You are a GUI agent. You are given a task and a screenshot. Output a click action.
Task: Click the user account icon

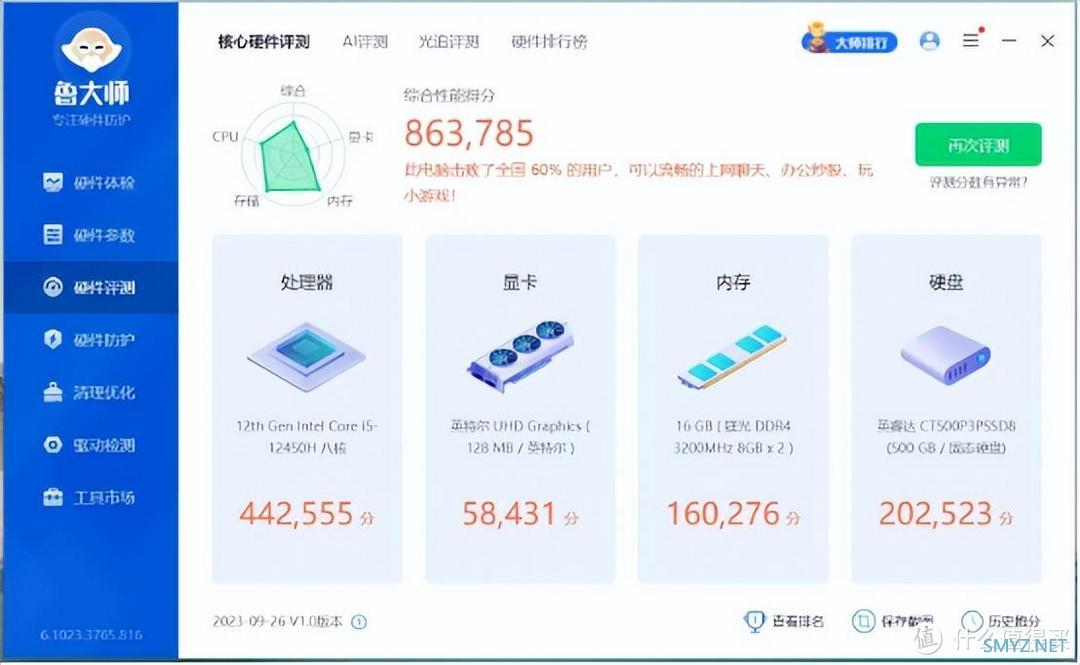(930, 41)
